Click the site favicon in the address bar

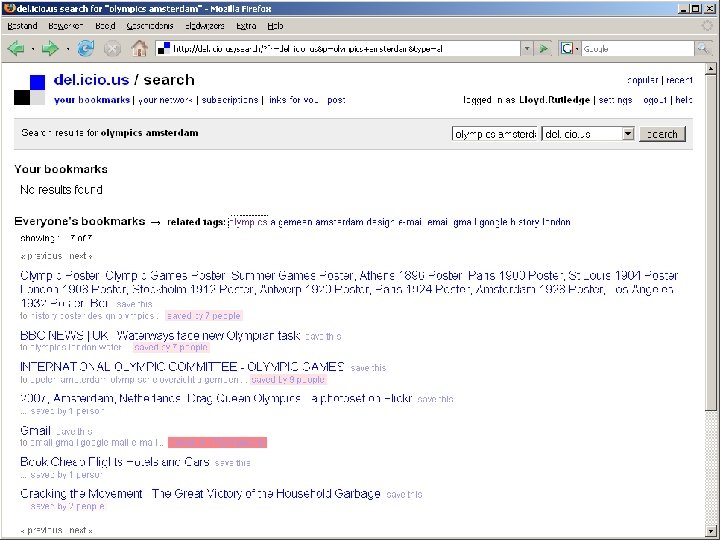[164, 48]
